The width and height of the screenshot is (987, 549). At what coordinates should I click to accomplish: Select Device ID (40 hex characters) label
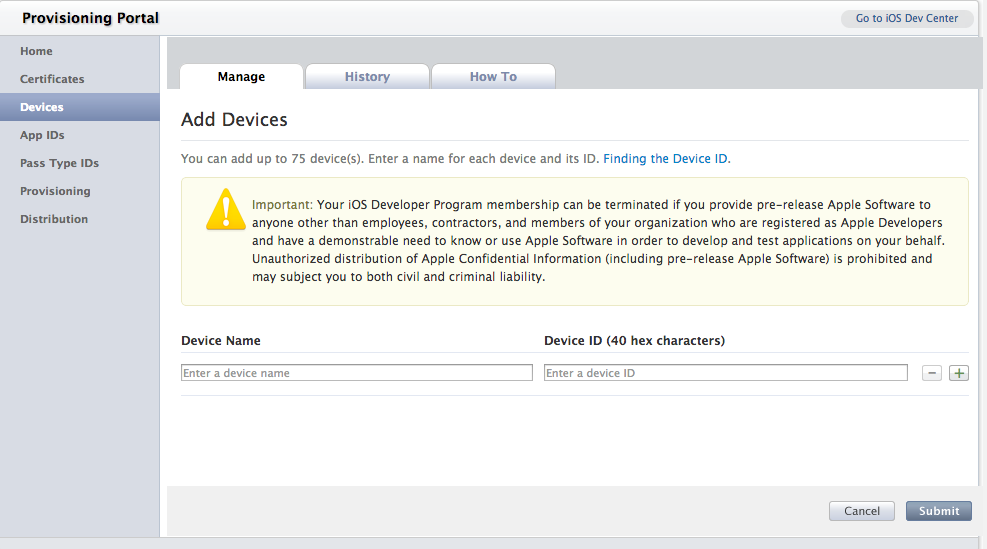pyautogui.click(x=634, y=341)
